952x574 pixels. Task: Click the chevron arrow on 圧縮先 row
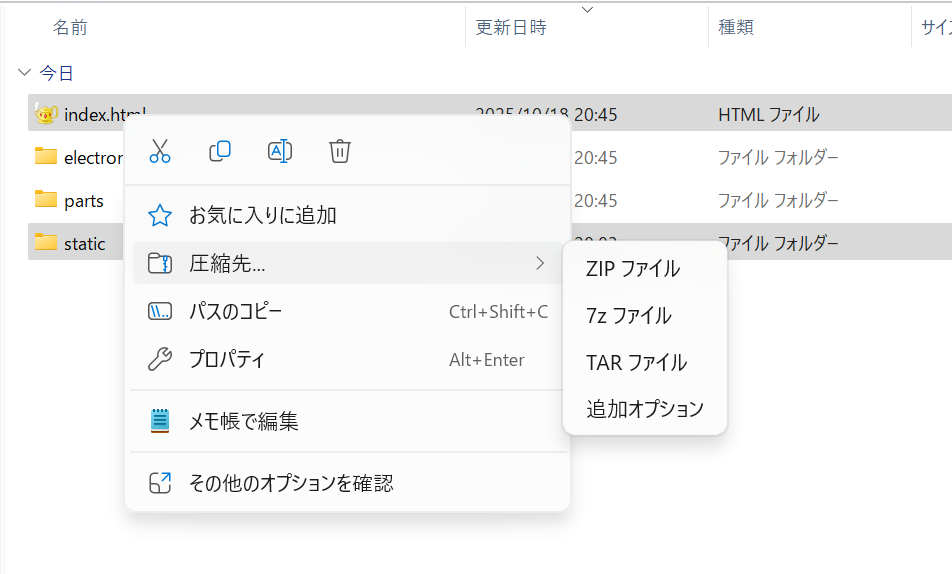540,263
